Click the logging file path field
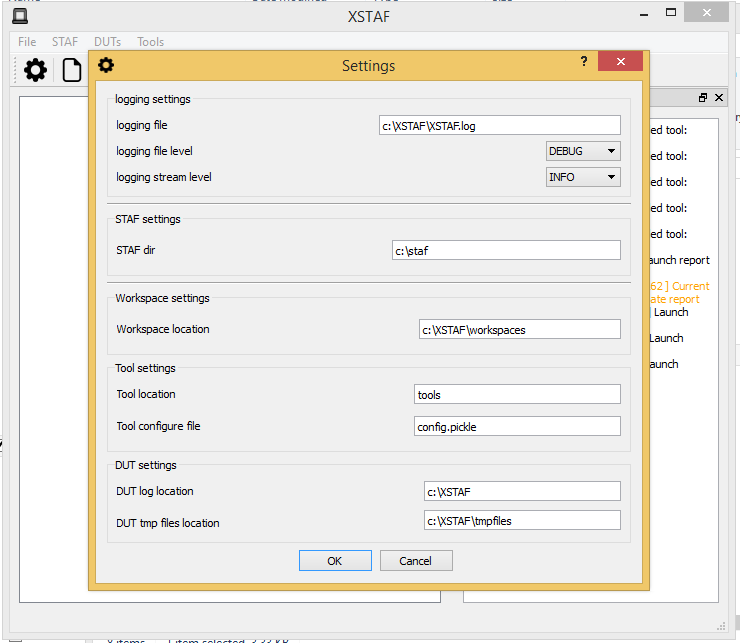 [500, 125]
